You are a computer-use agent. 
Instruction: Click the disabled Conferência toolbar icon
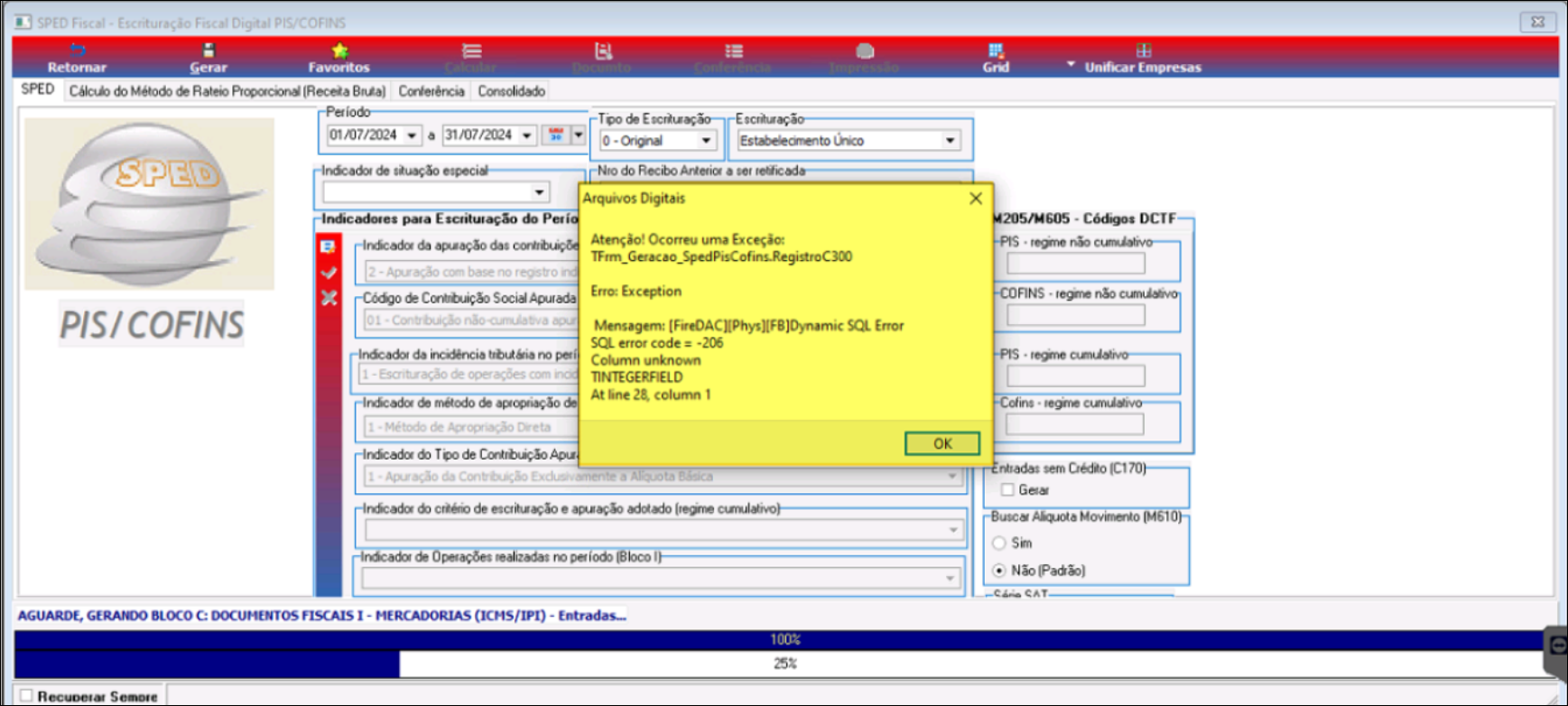(734, 51)
